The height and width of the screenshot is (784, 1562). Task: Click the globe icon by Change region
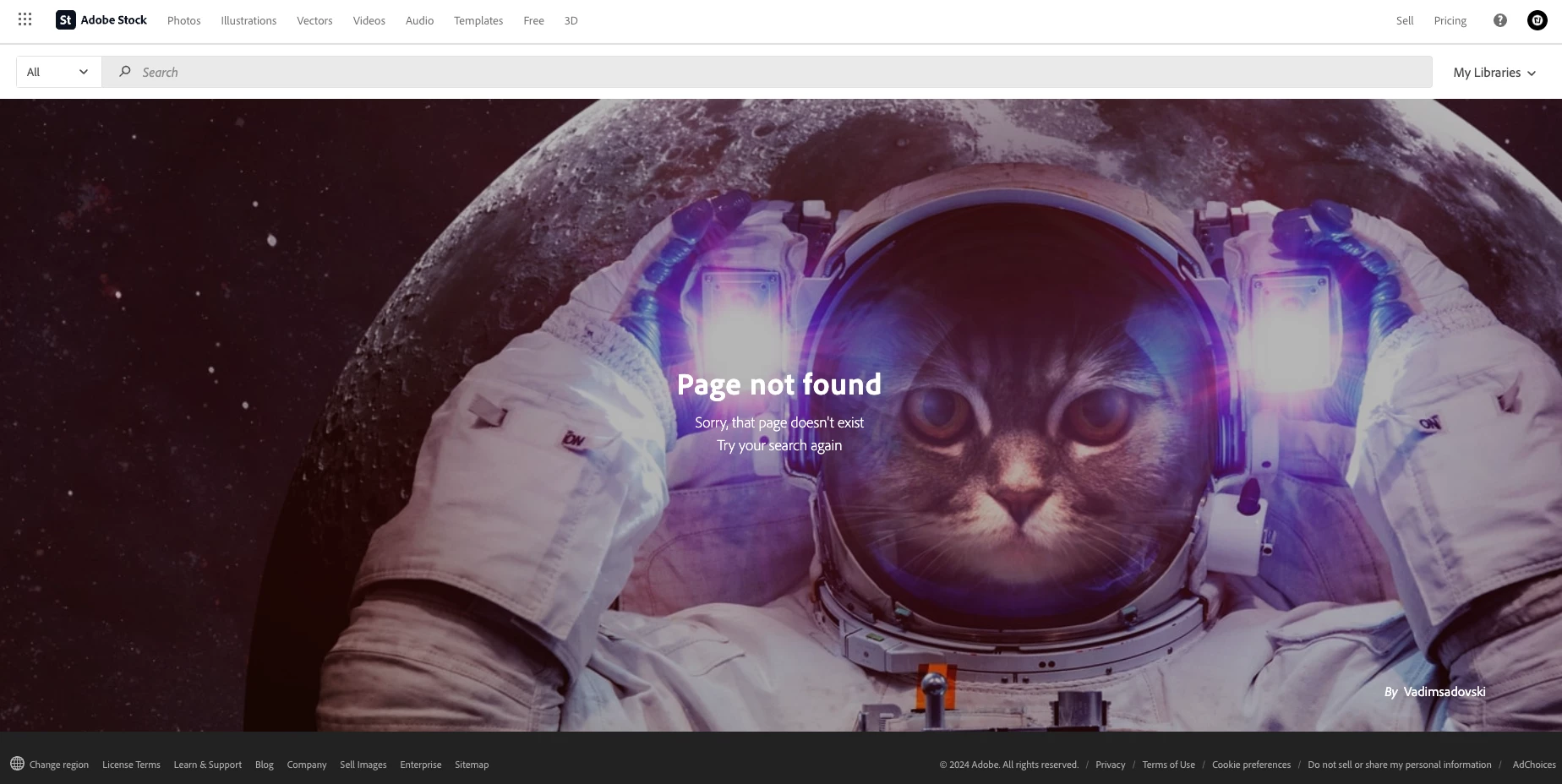(x=17, y=764)
